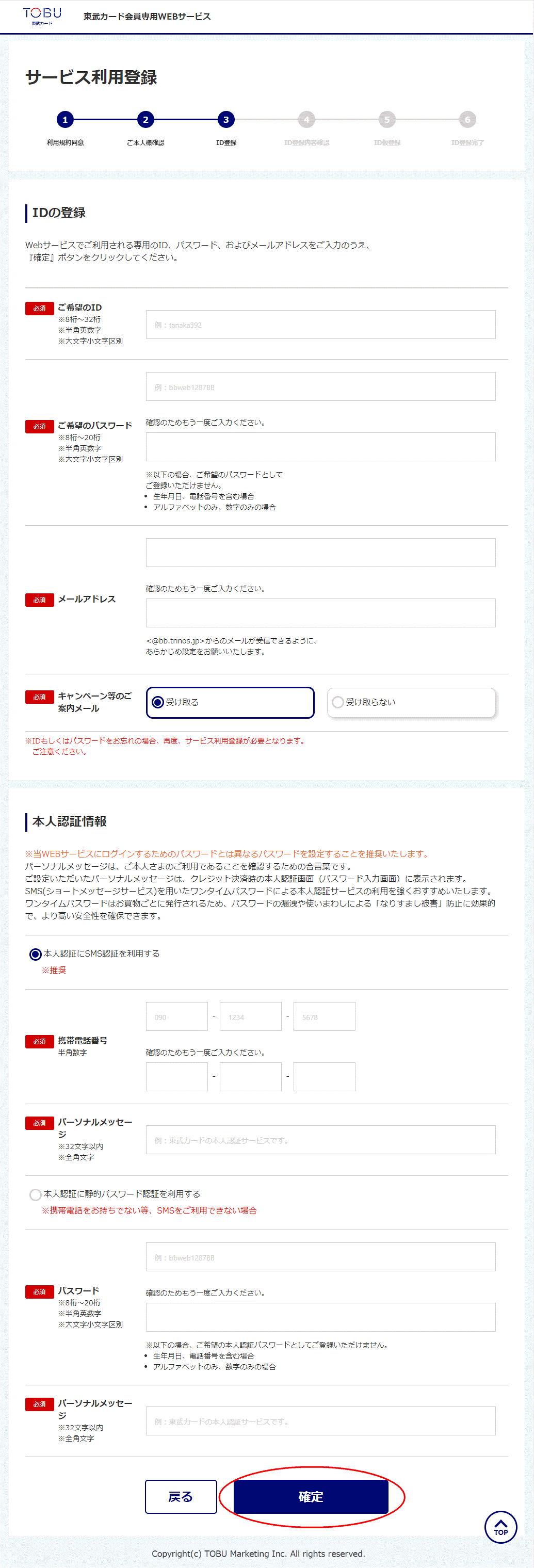Focus the password confirmation field under ご希望のパスワード

pos(320,447)
